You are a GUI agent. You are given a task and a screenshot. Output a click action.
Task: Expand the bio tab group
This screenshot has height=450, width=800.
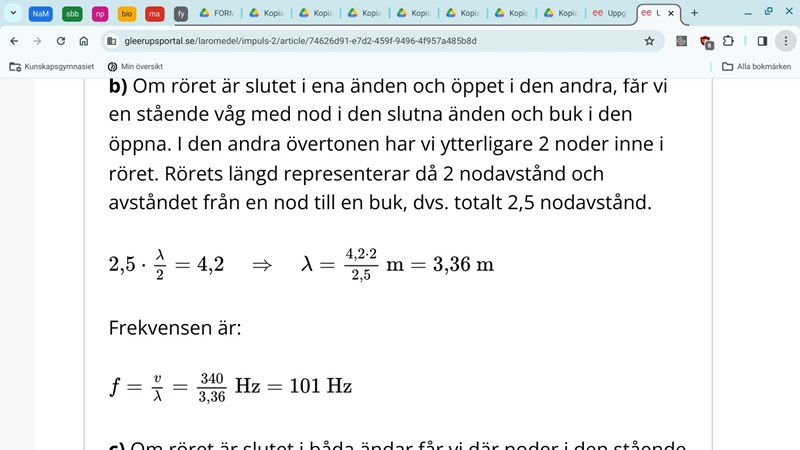coord(127,14)
